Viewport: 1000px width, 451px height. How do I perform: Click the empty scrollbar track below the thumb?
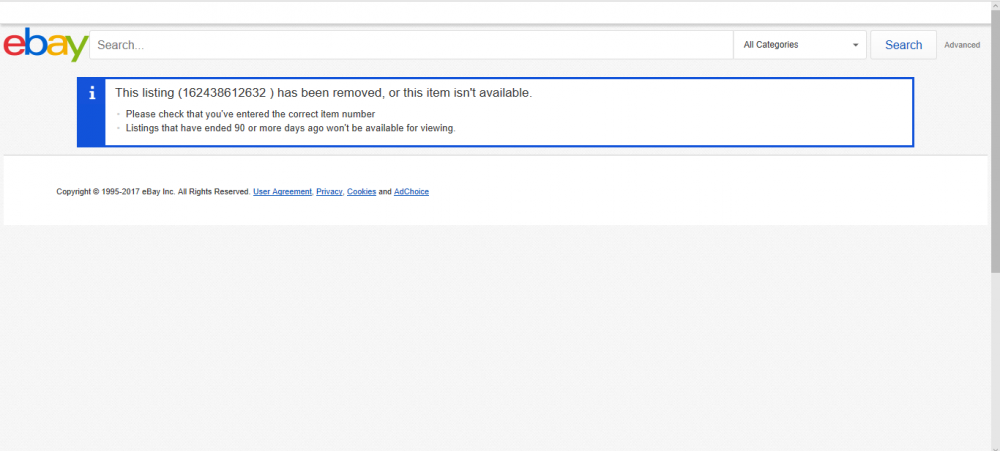995,360
